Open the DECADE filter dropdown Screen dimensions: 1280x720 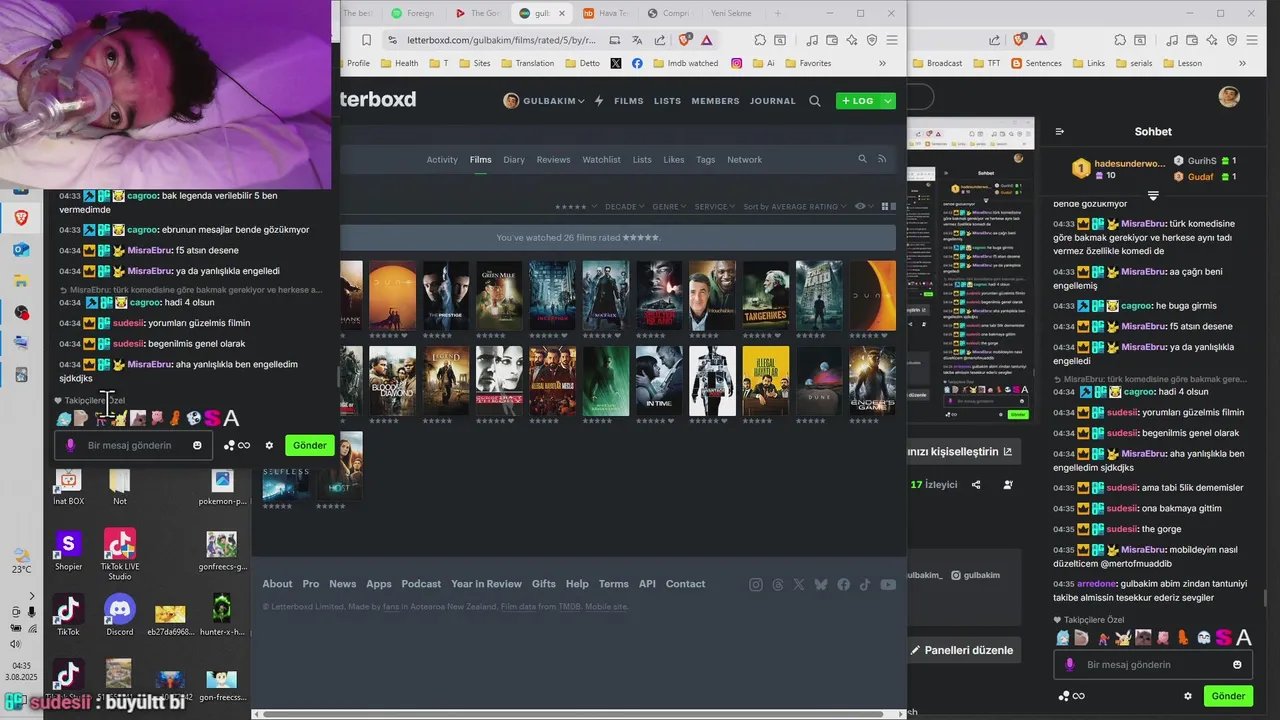pos(624,206)
